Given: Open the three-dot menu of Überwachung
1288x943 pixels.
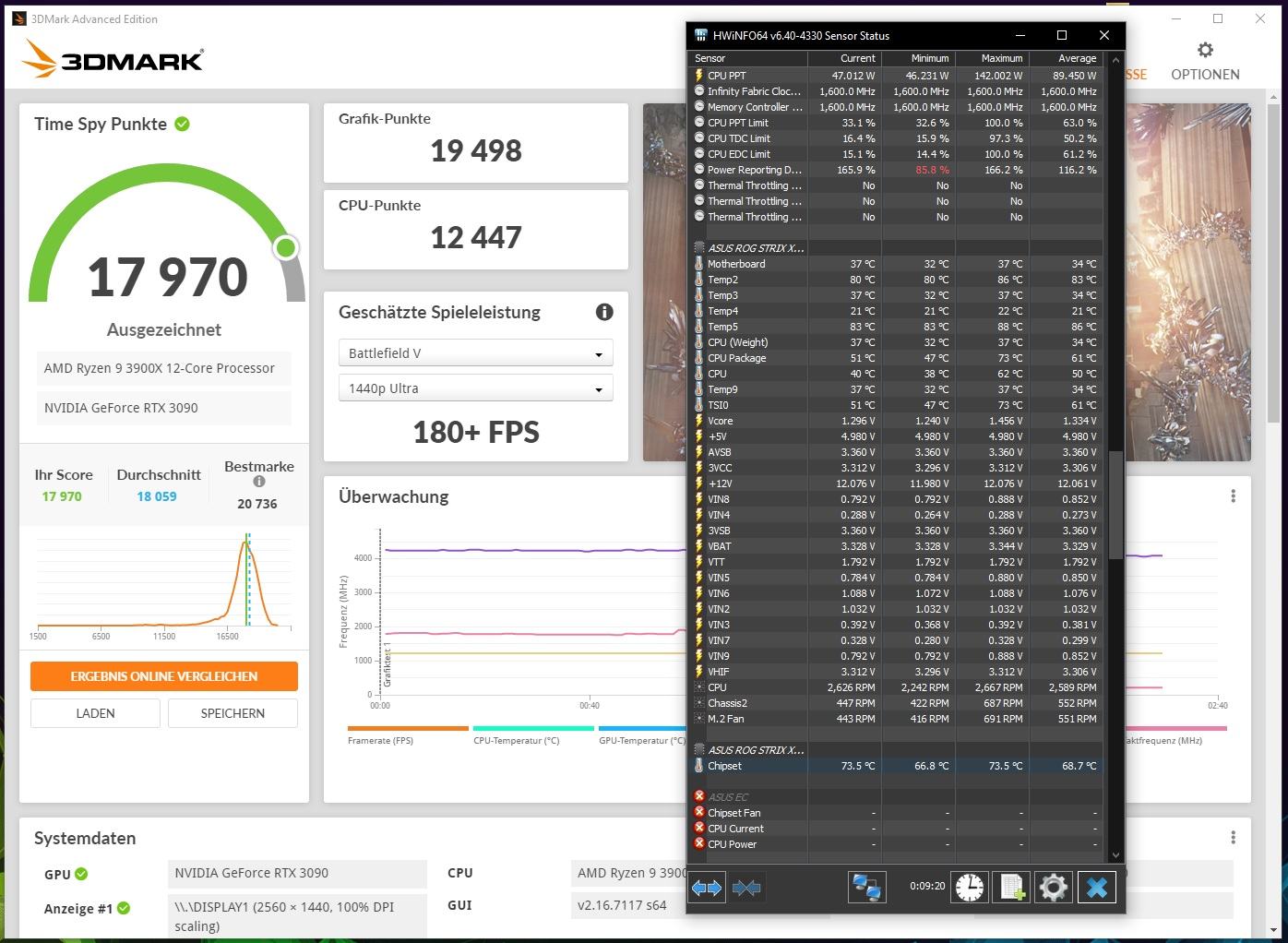Looking at the screenshot, I should point(1233,496).
